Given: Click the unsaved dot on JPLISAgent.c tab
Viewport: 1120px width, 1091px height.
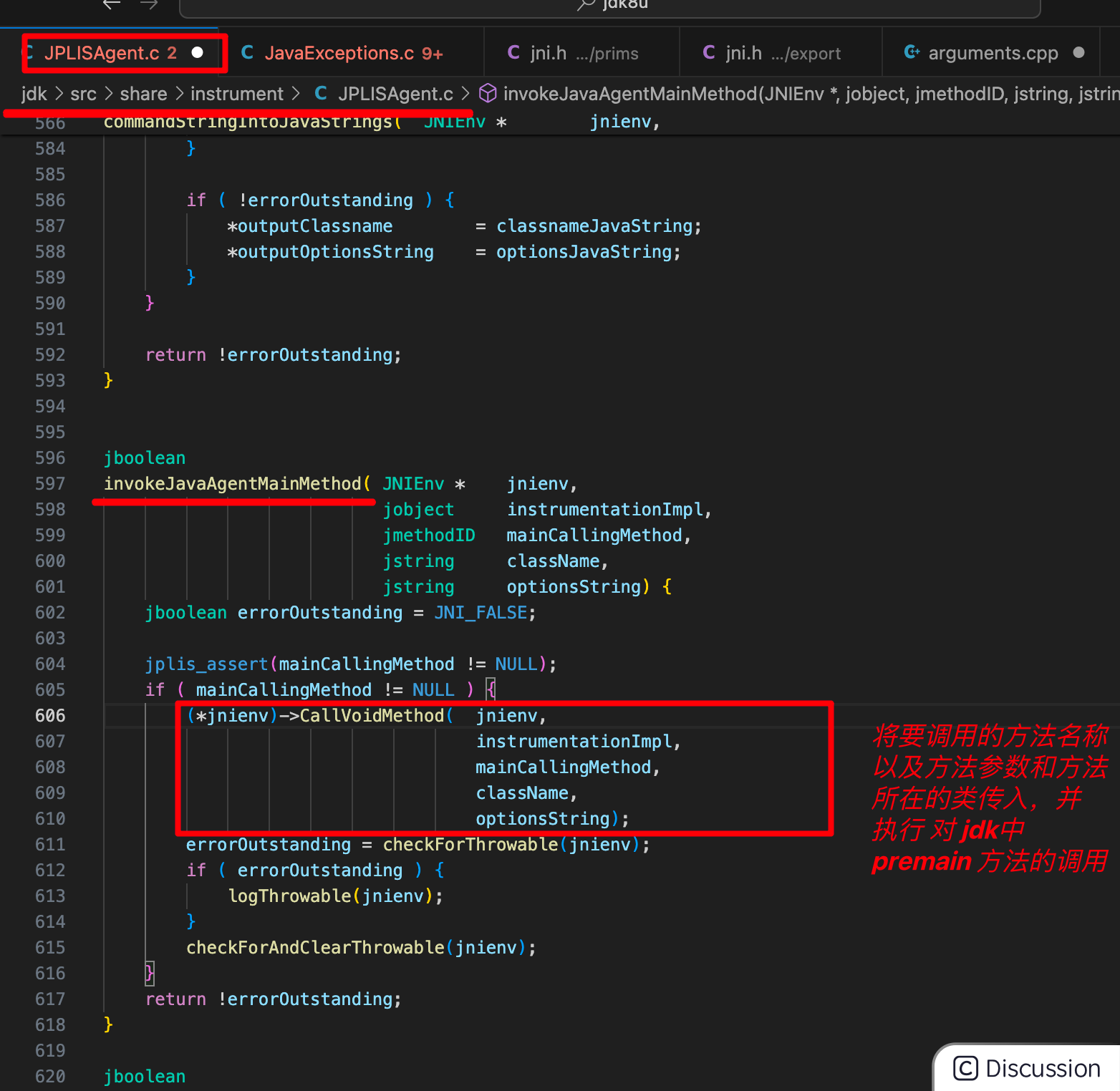Looking at the screenshot, I should pyautogui.click(x=198, y=53).
